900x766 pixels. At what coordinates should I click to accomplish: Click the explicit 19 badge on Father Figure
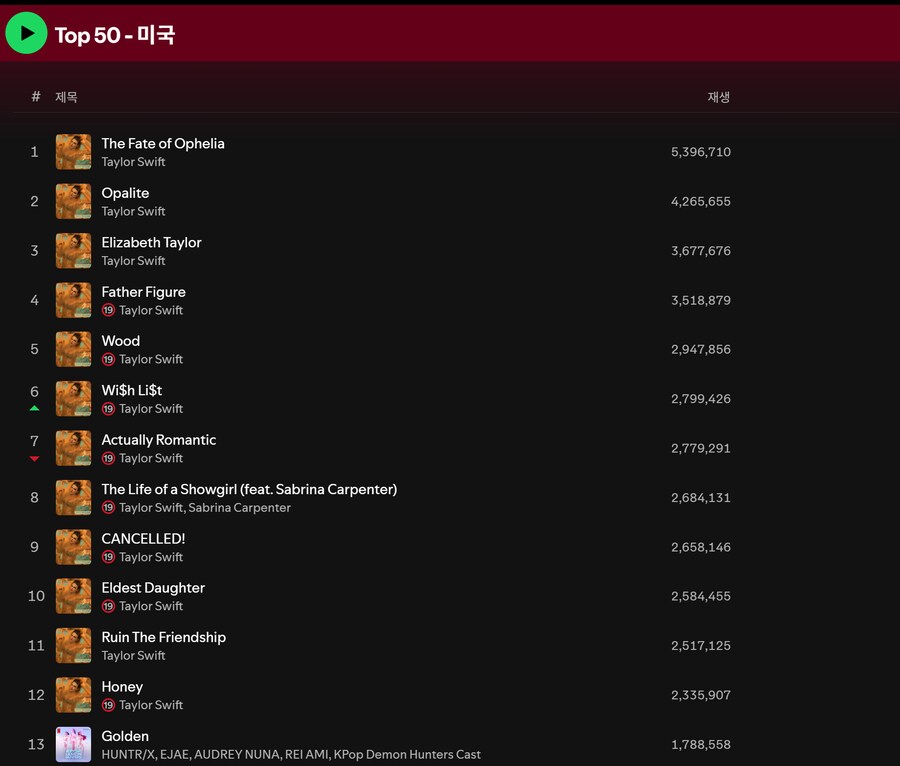point(108,310)
